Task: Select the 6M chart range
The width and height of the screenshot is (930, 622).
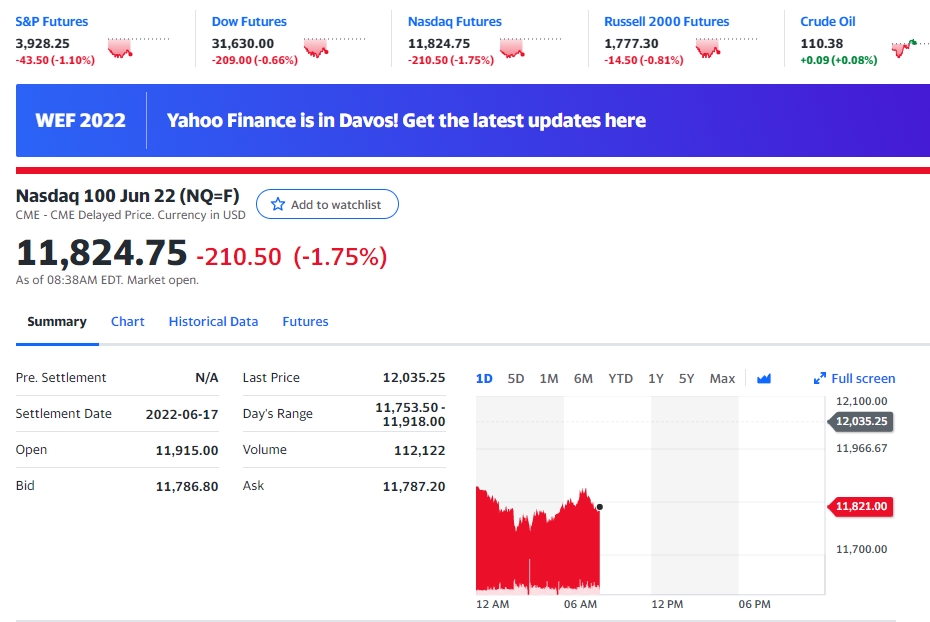Action: coord(584,378)
